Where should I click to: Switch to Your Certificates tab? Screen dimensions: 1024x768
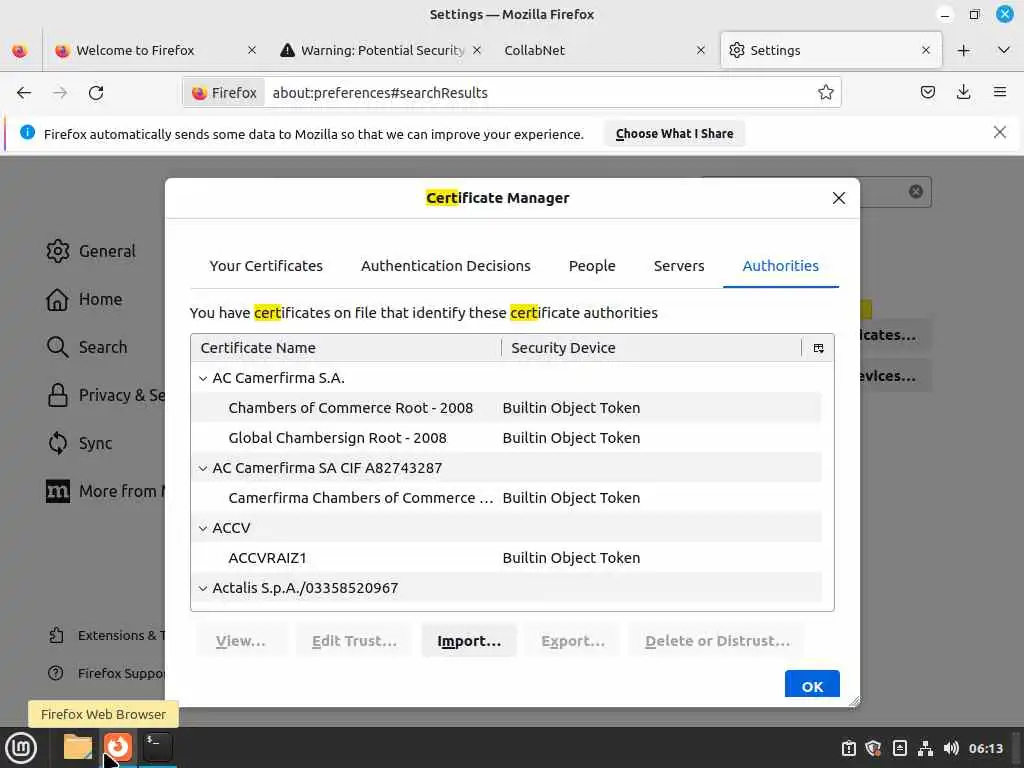point(266,266)
